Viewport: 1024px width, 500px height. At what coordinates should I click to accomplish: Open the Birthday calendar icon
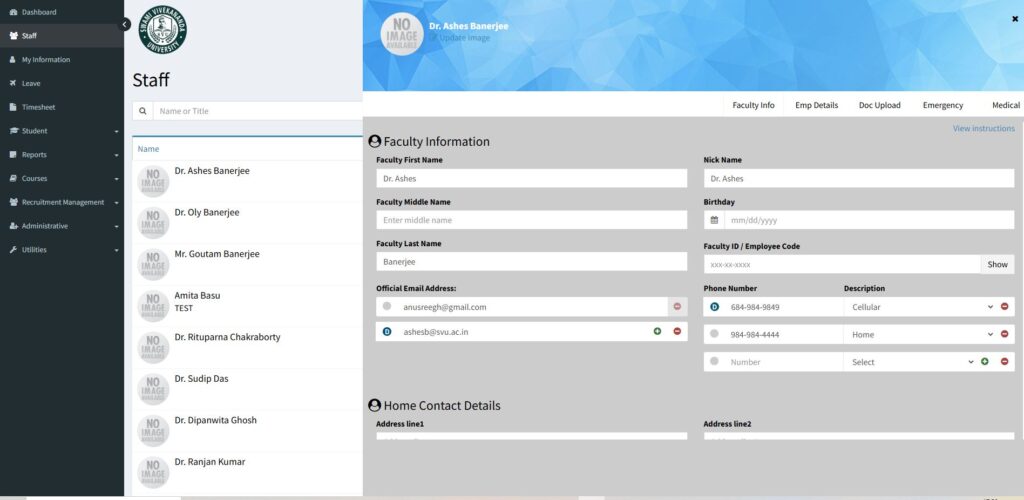pyautogui.click(x=714, y=220)
